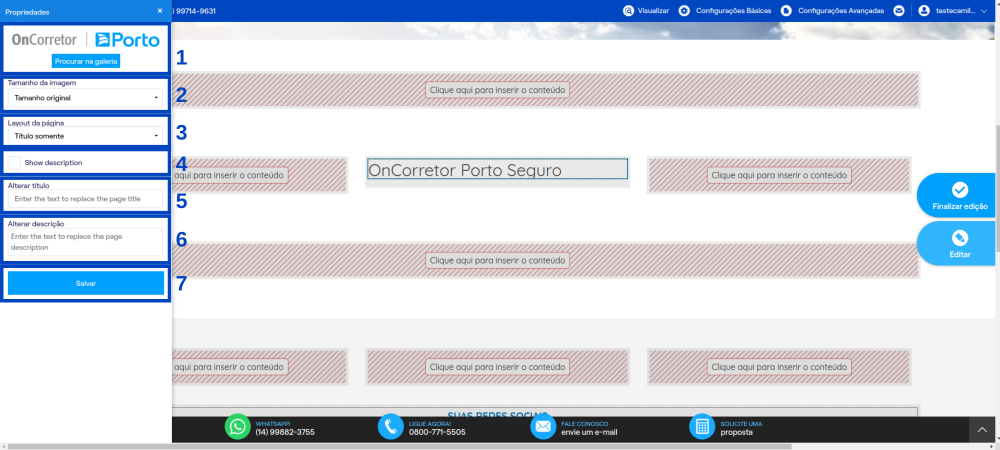The image size is (1000, 450).
Task: Click the Visualizar eye icon
Action: (x=629, y=11)
